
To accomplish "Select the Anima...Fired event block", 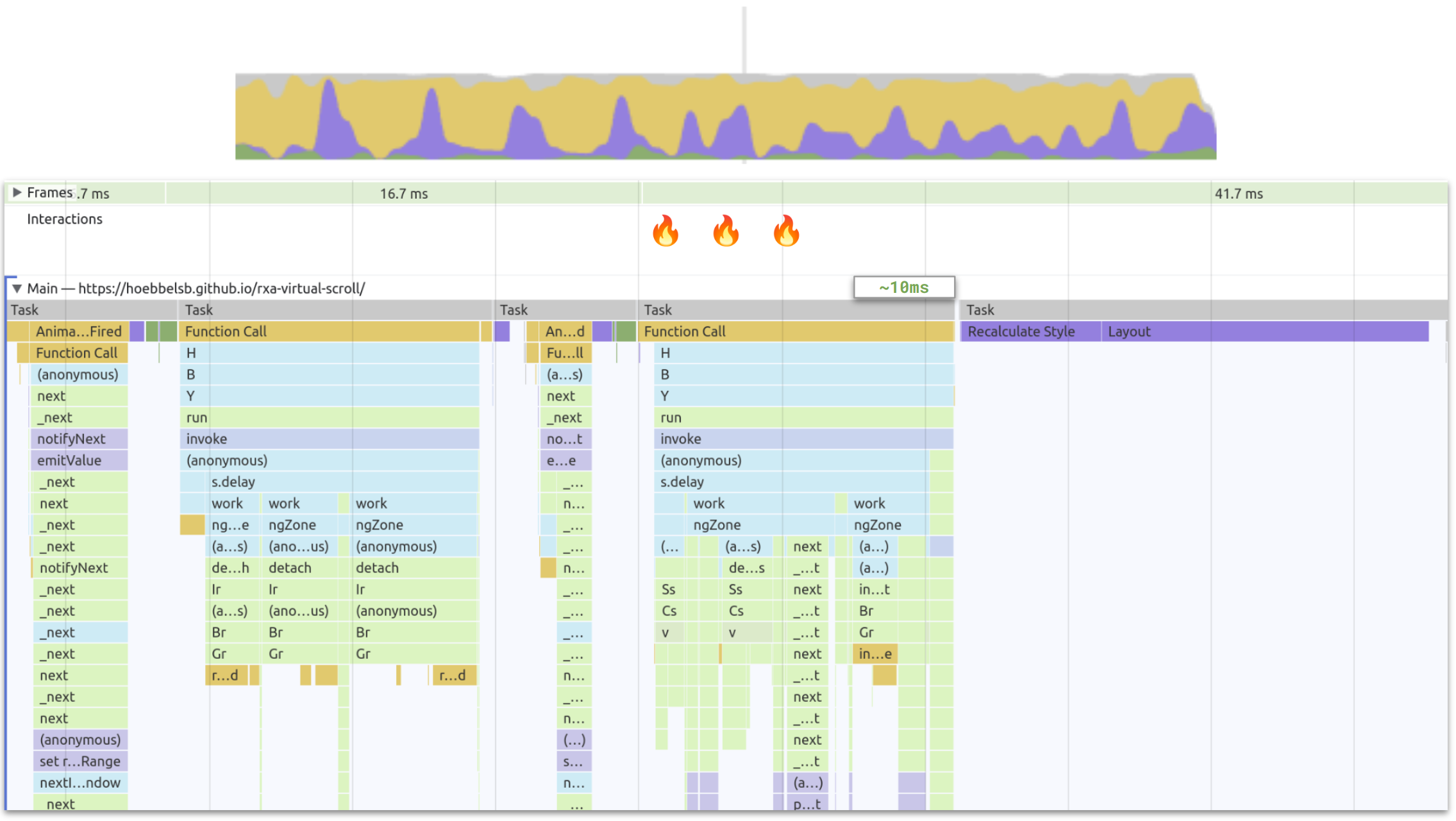I will [x=78, y=331].
